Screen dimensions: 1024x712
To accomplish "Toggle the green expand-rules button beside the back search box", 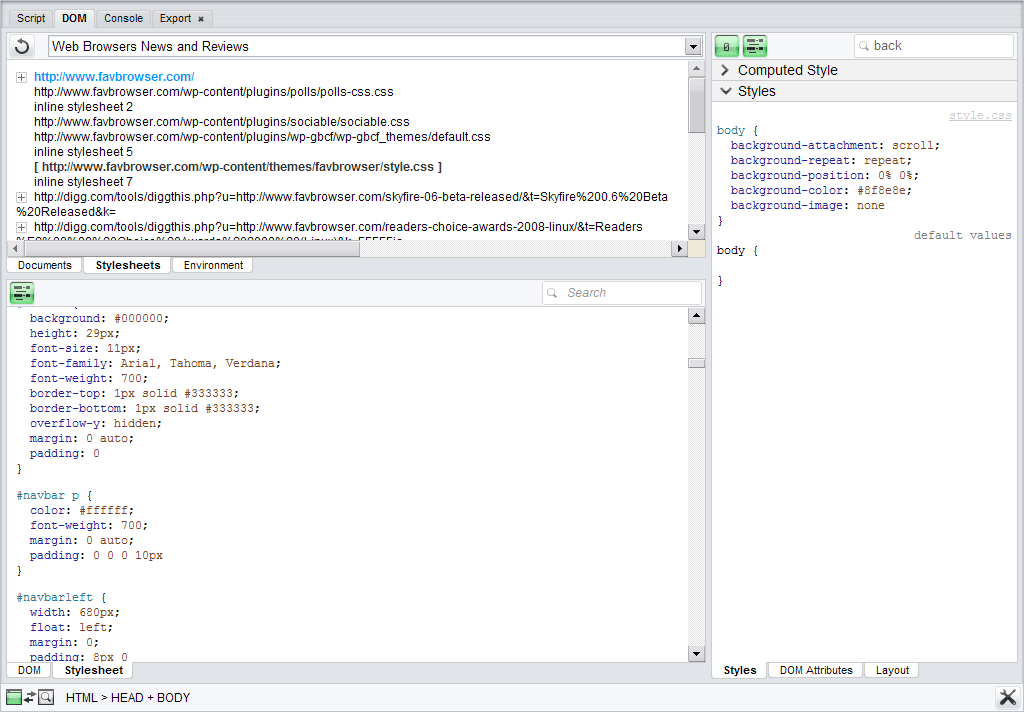I will click(755, 46).
